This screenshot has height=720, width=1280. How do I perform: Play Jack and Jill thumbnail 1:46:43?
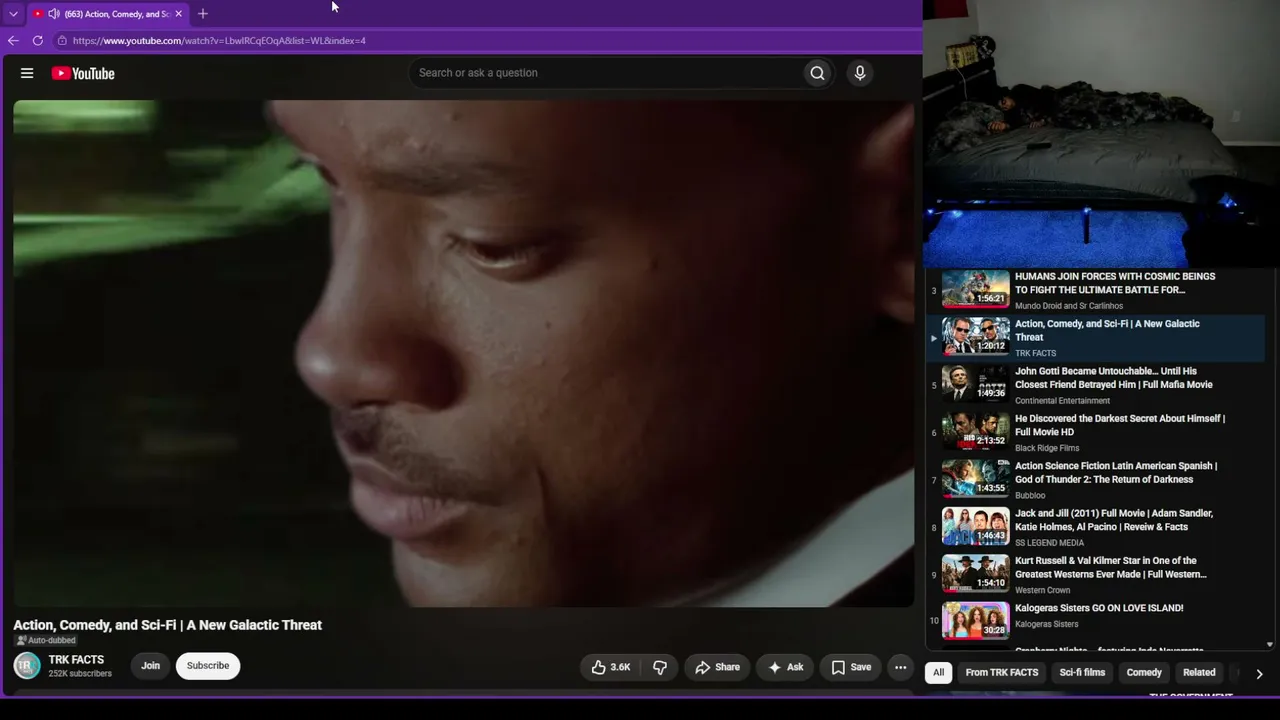coord(976,527)
